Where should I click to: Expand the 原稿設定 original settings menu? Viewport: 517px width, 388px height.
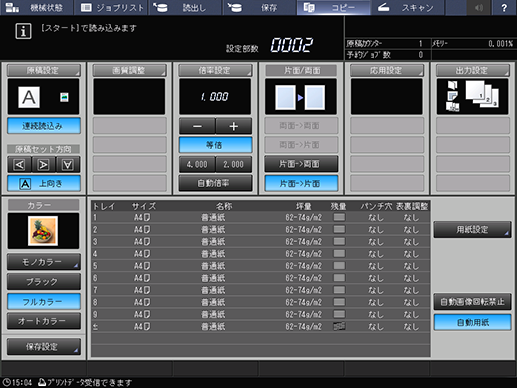[x=44, y=70]
